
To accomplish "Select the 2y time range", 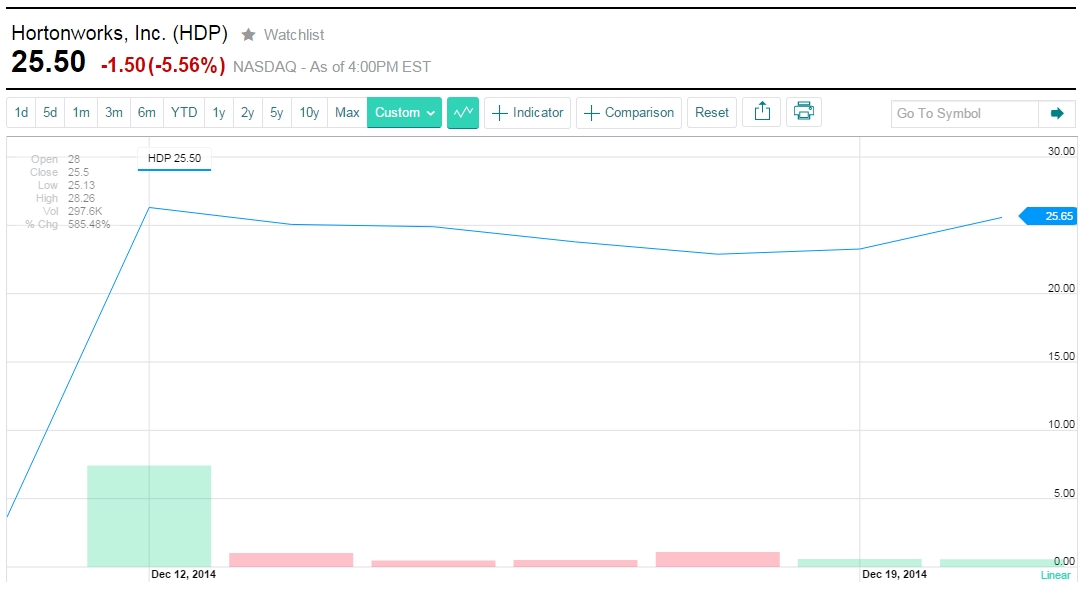I will [x=247, y=113].
